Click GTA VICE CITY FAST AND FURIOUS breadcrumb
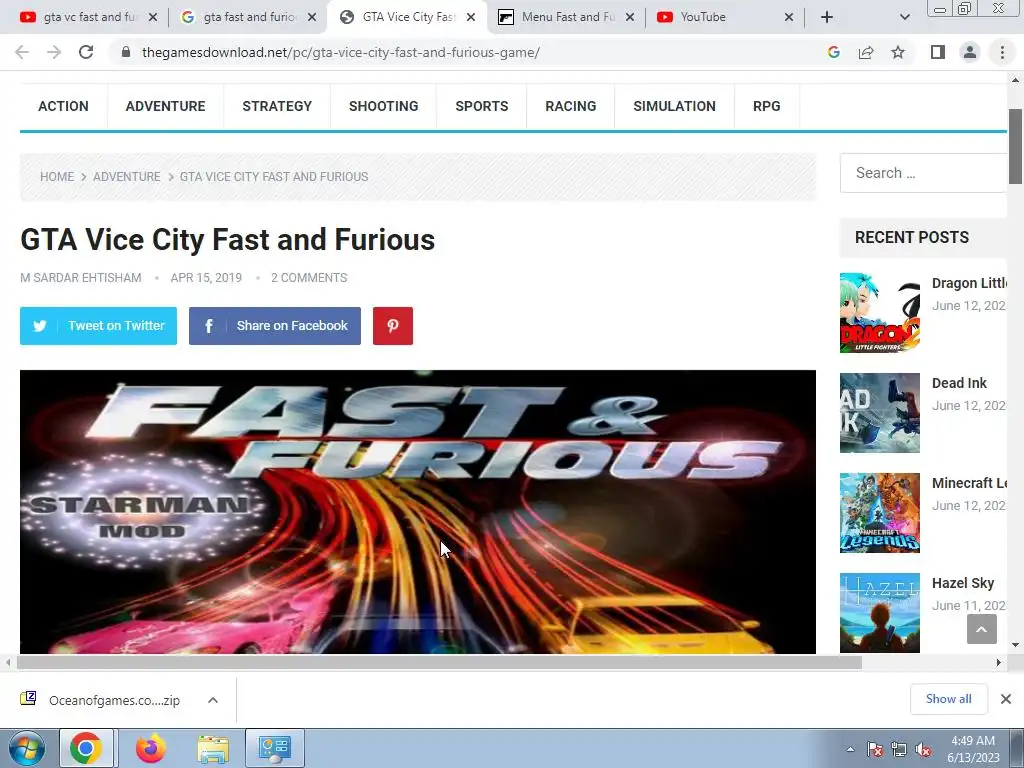 274,177
